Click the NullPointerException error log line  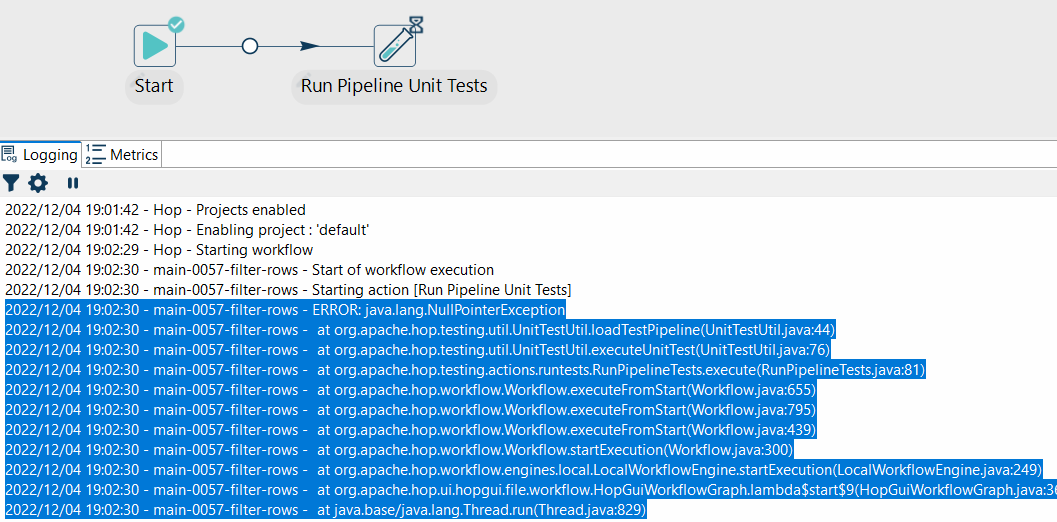point(285,310)
